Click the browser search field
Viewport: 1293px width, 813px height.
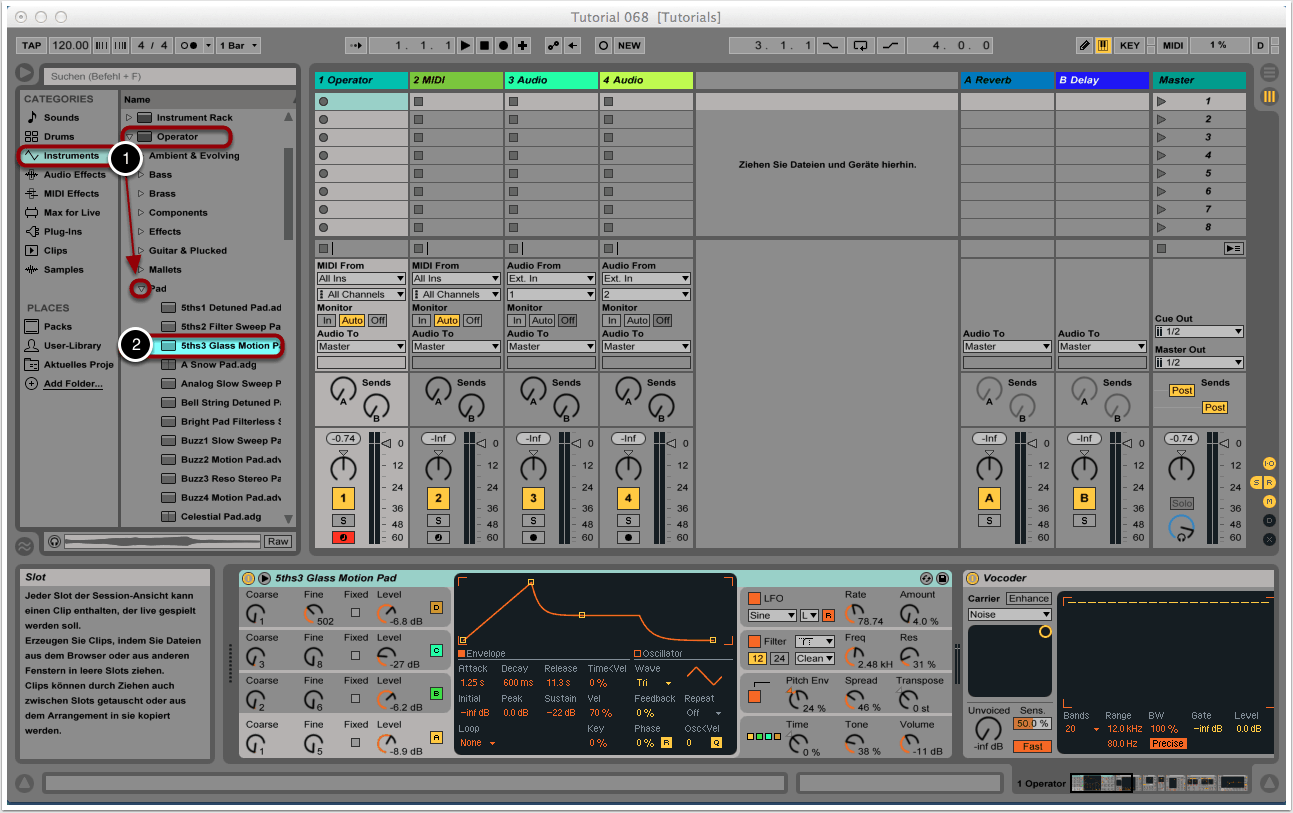pos(168,76)
